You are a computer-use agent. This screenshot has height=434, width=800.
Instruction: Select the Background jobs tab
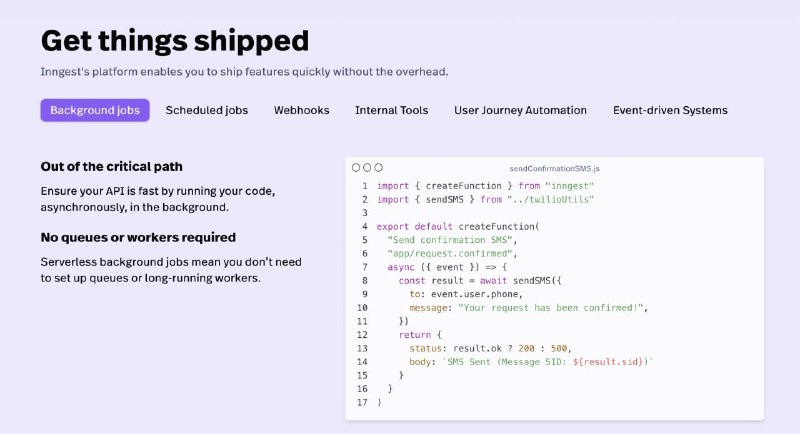95,110
